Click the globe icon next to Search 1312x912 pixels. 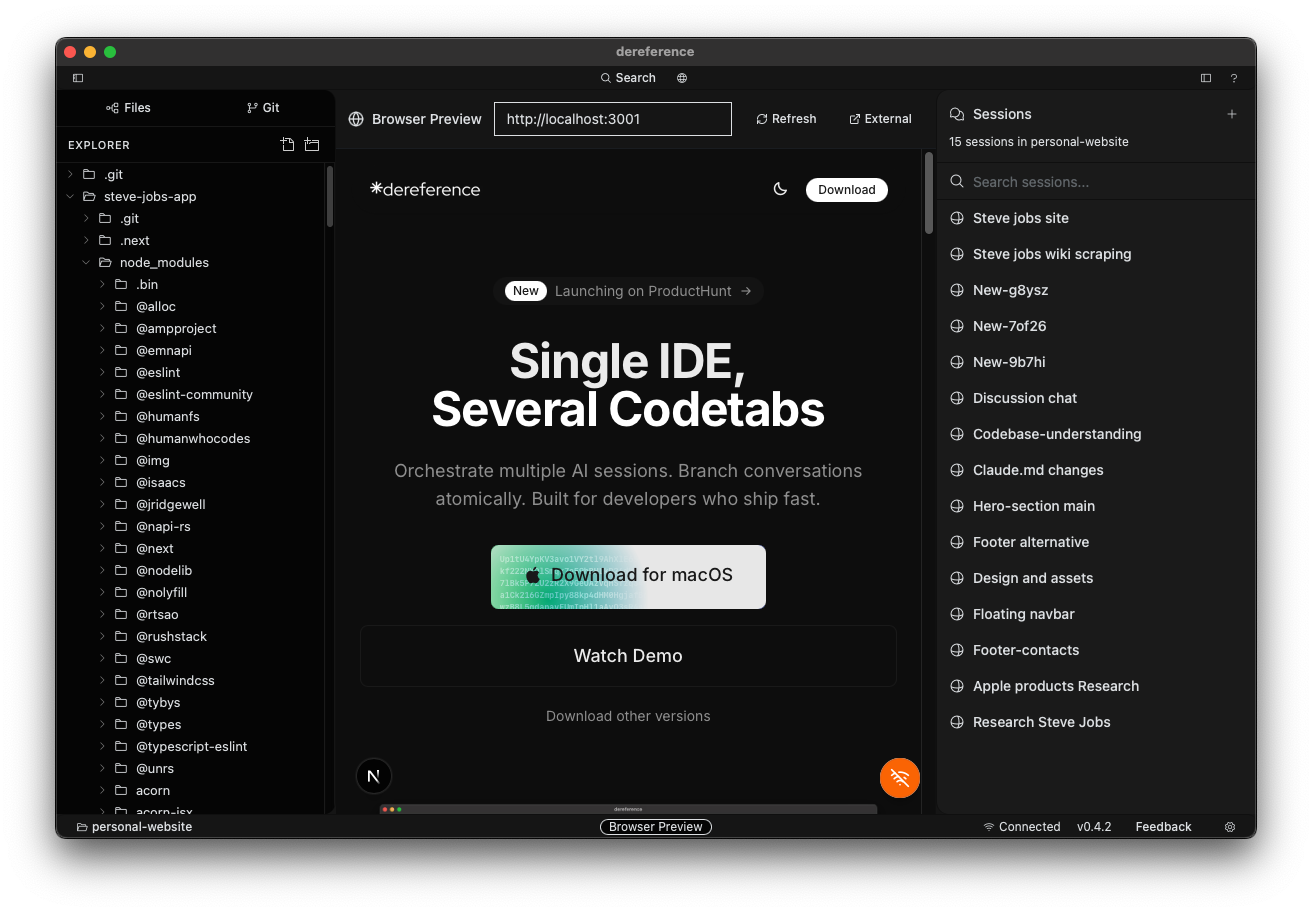[682, 78]
